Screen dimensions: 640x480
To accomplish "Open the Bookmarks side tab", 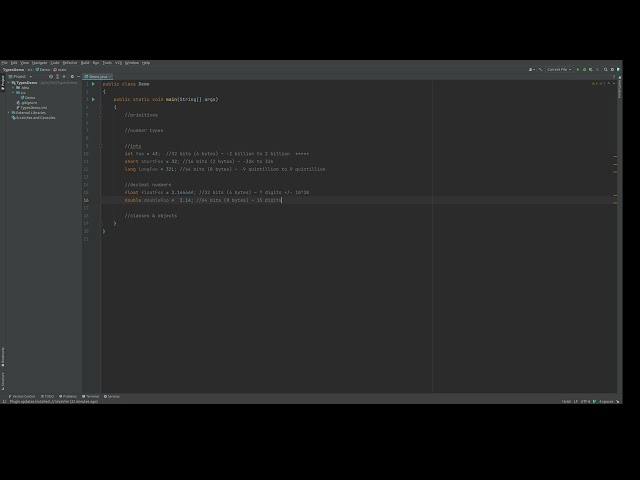I will click(2, 357).
